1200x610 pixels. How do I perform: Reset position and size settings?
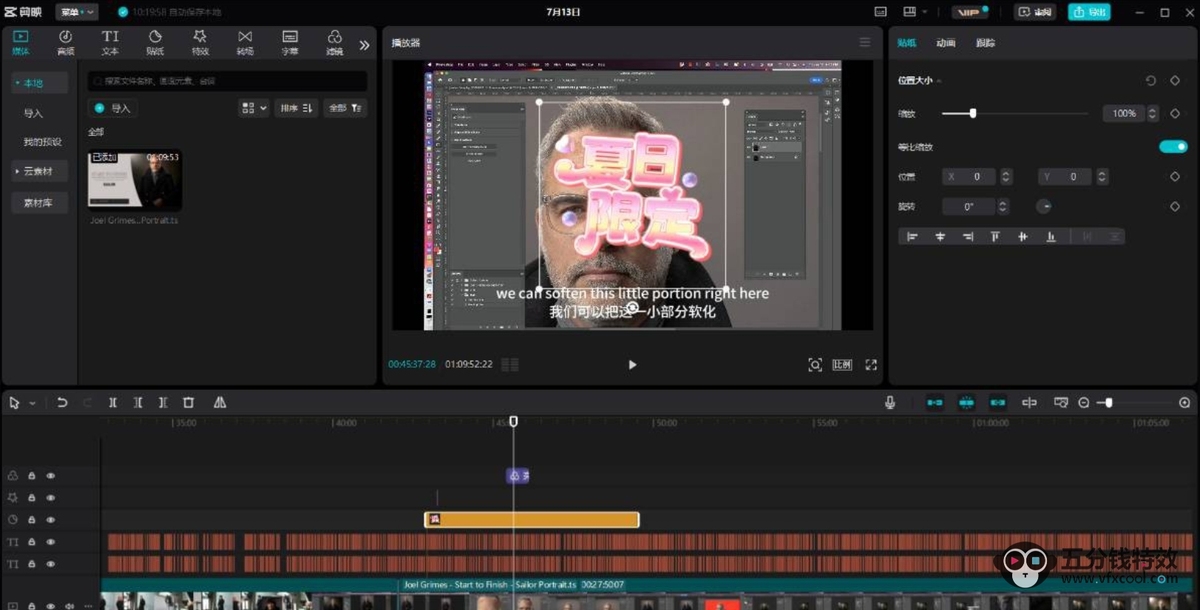(1150, 80)
